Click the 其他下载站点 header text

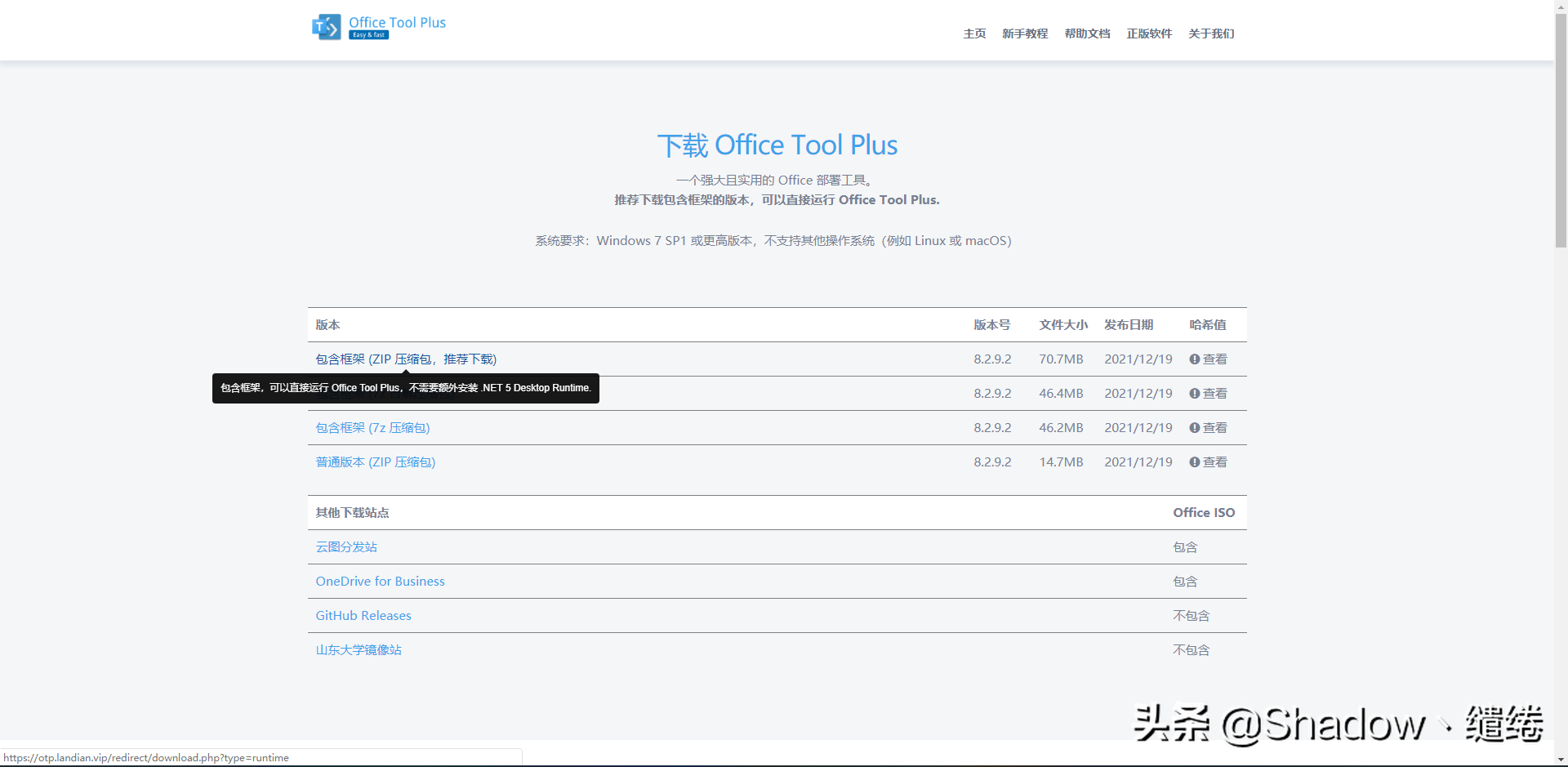click(x=352, y=513)
